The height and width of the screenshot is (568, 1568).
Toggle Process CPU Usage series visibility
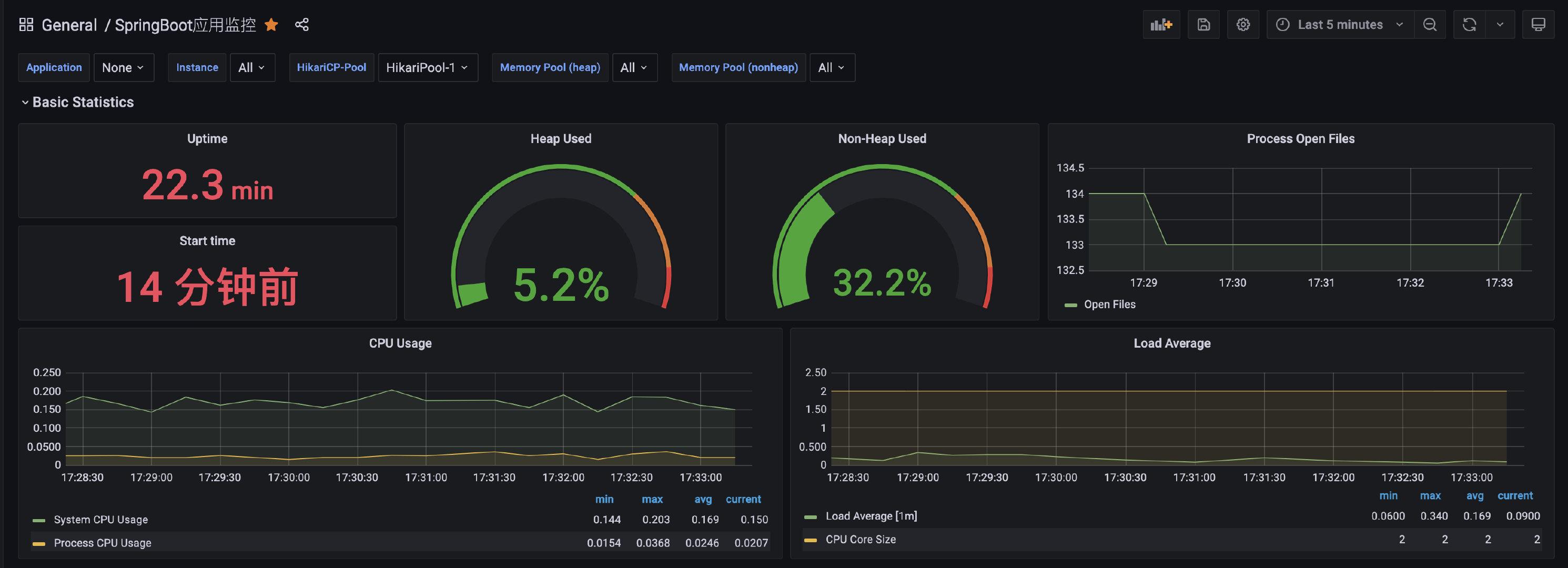(102, 543)
